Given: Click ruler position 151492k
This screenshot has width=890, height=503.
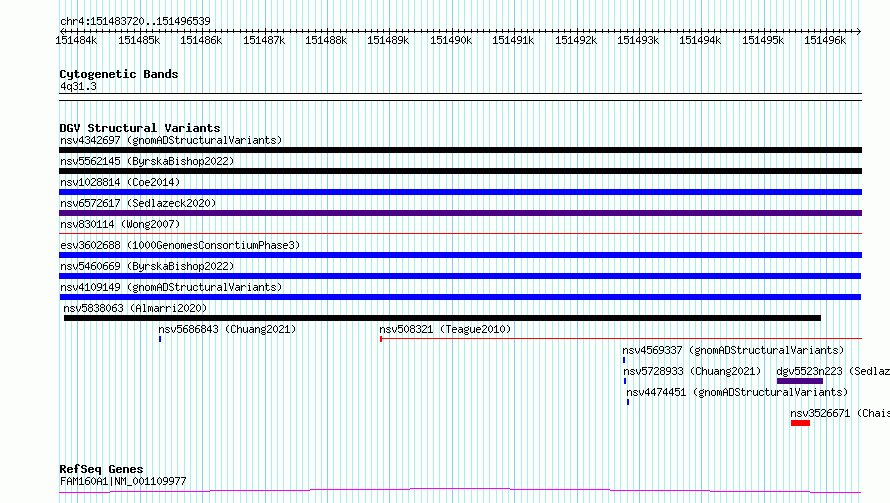Looking at the screenshot, I should [x=576, y=41].
